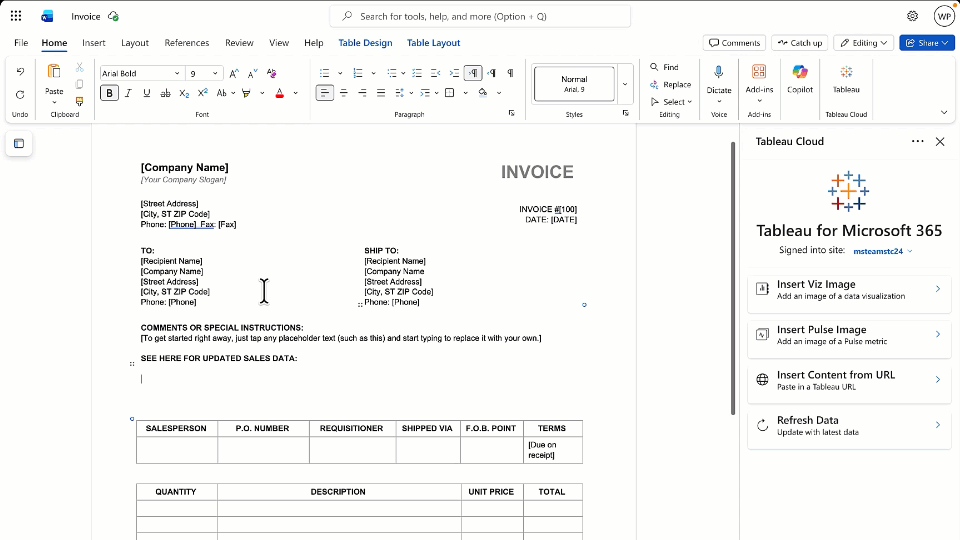Open the Add-ins gallery
Viewport: 960px width, 540px height.
tap(759, 78)
